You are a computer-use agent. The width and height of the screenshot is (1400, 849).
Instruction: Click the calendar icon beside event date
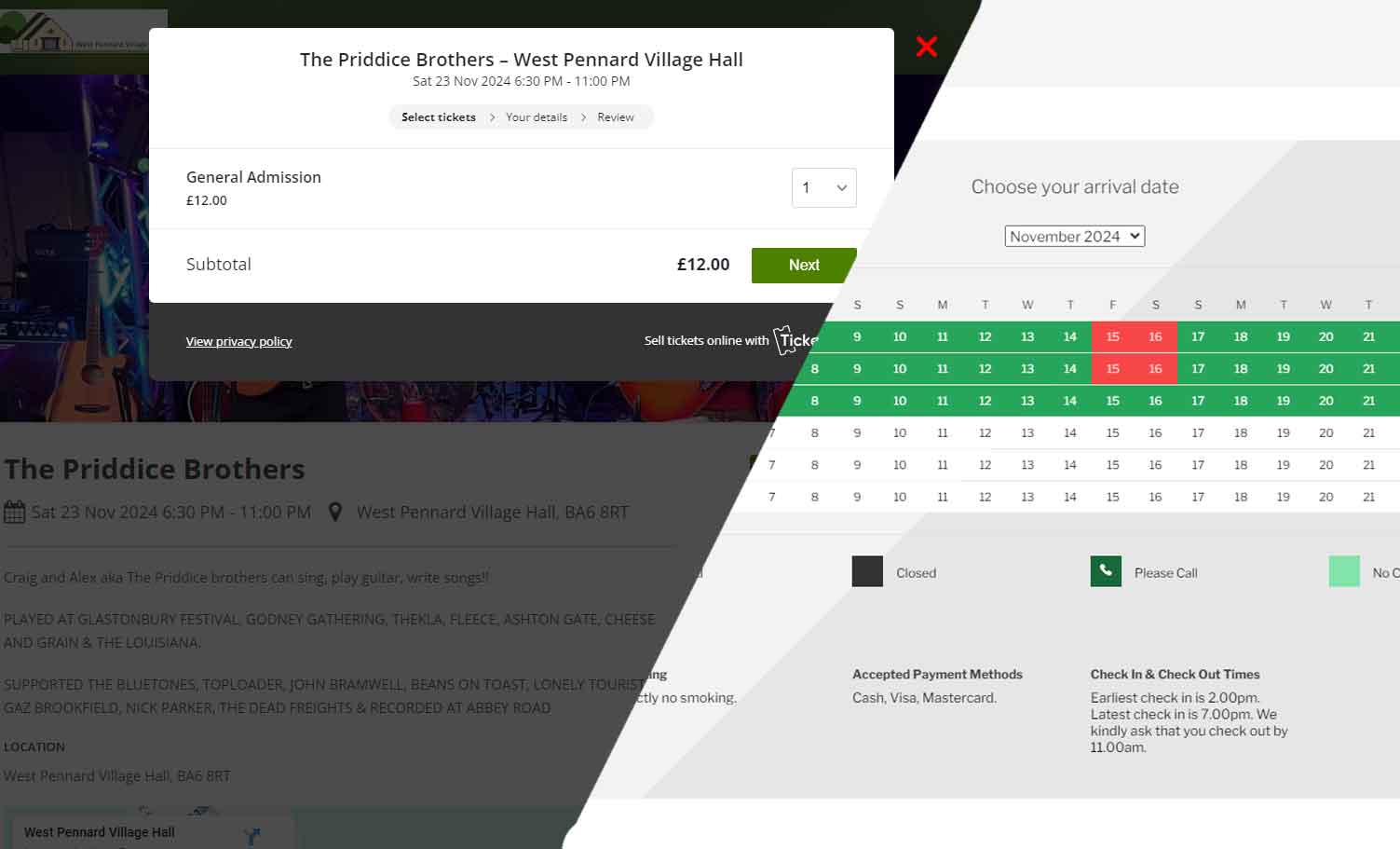pos(15,512)
